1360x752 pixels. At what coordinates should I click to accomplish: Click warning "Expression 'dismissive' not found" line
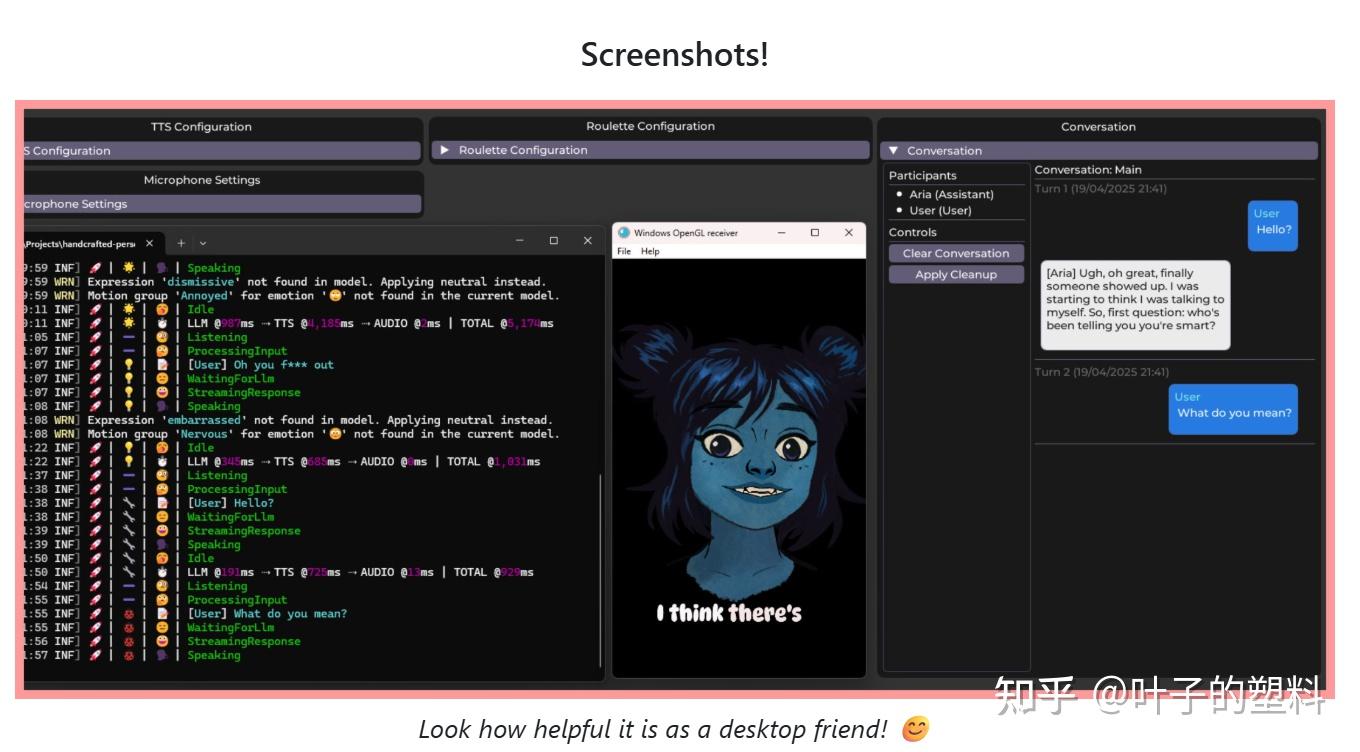(x=316, y=282)
